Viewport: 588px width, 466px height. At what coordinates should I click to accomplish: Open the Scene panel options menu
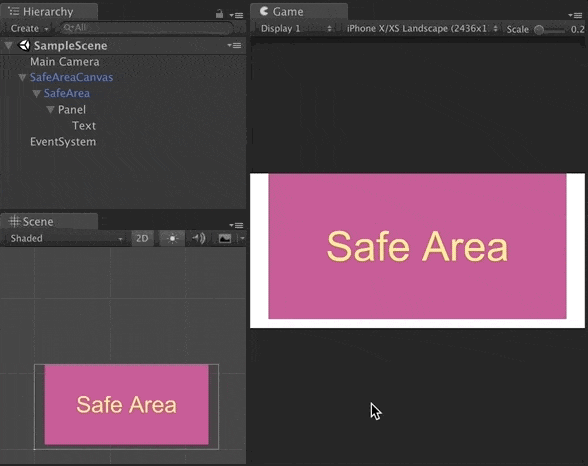(x=236, y=225)
